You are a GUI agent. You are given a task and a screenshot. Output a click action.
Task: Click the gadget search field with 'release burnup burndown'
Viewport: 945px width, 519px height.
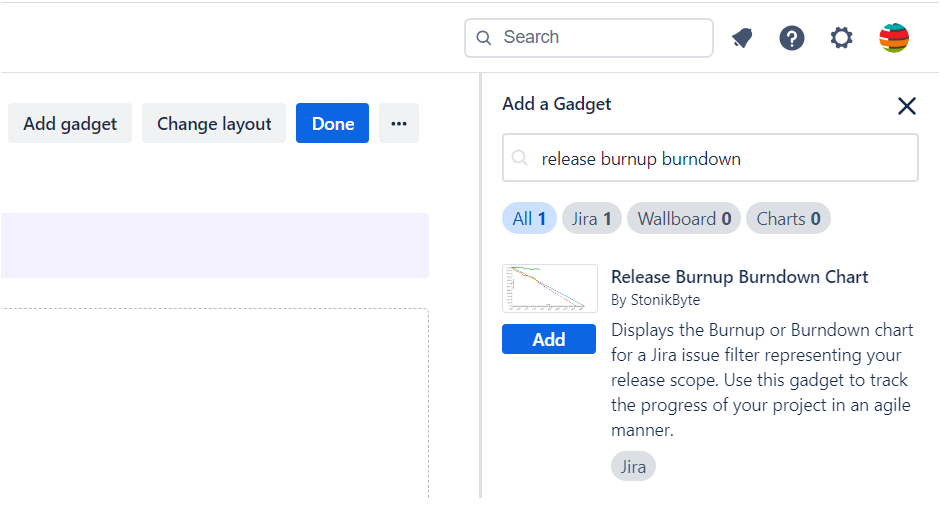(710, 158)
